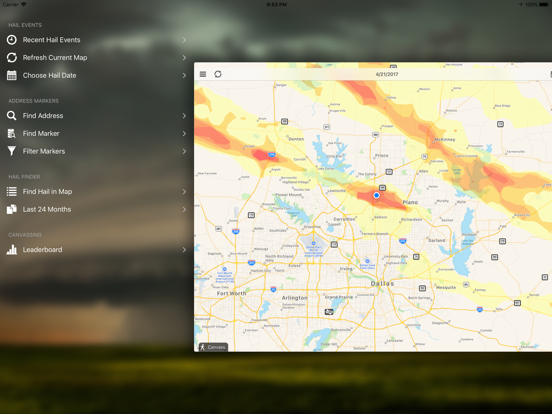Expand Find Hail in Map chevron
Screen dimensions: 552x414
tap(184, 192)
